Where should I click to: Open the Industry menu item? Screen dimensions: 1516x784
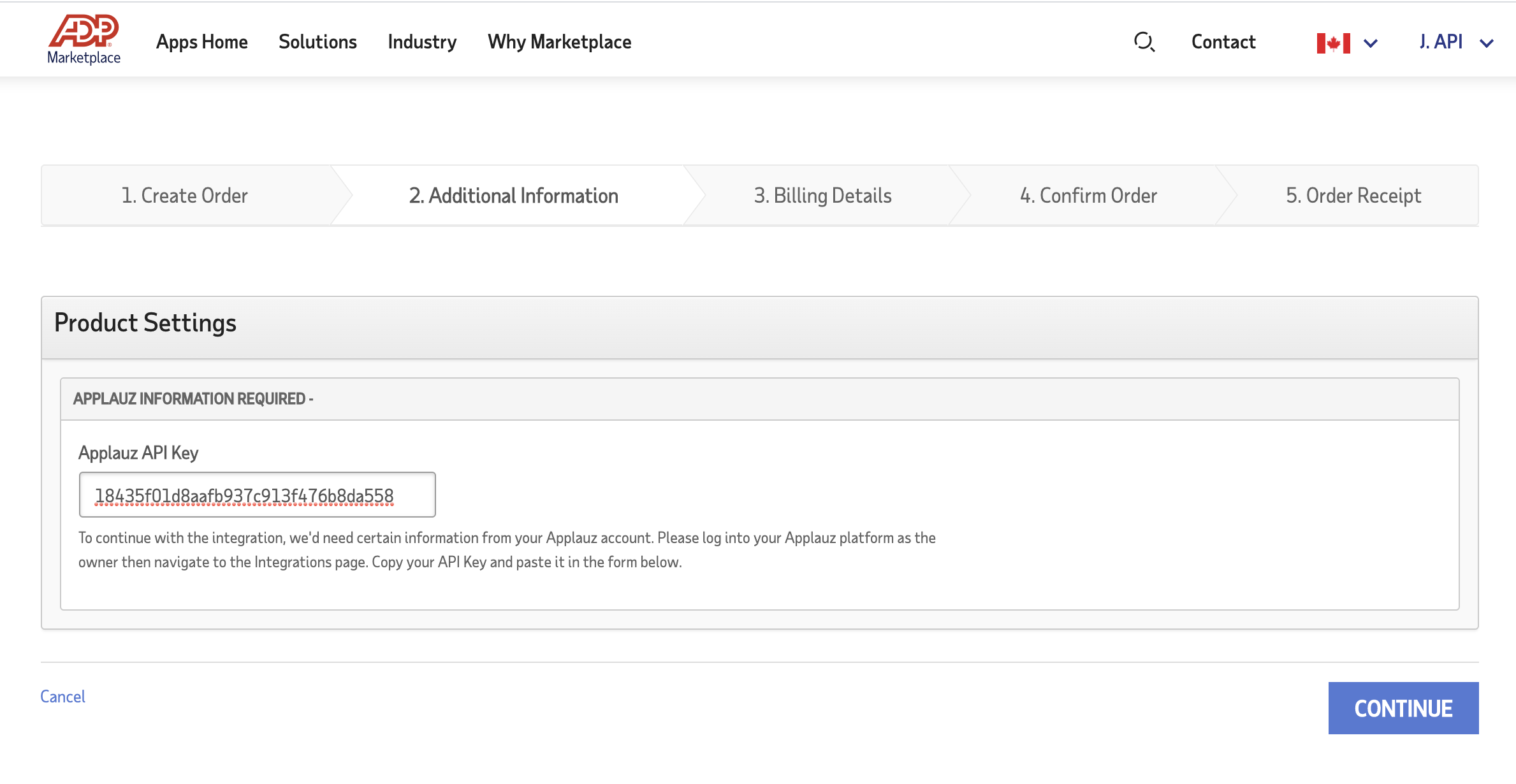point(422,42)
